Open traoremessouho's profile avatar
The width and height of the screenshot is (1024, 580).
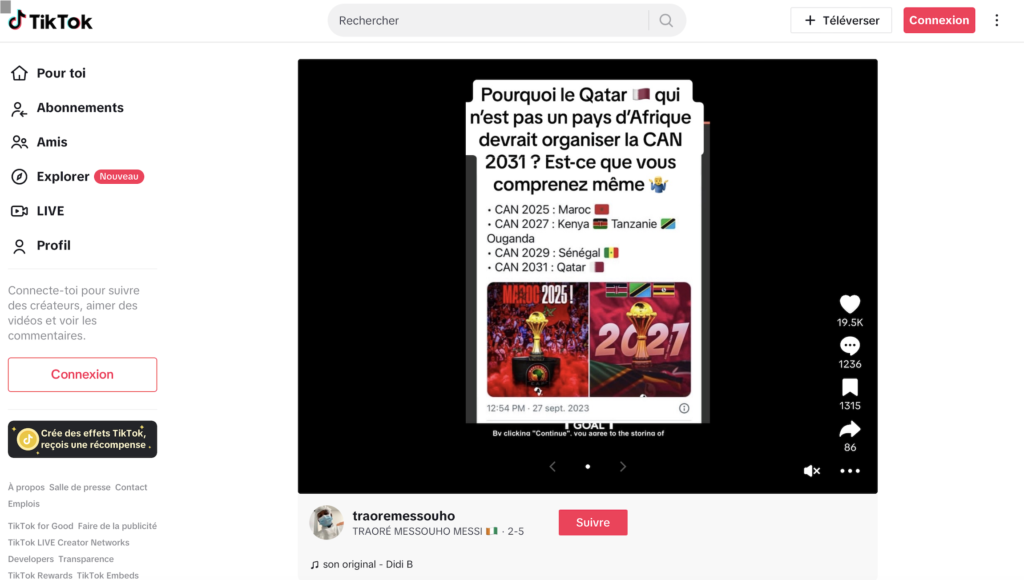click(326, 523)
